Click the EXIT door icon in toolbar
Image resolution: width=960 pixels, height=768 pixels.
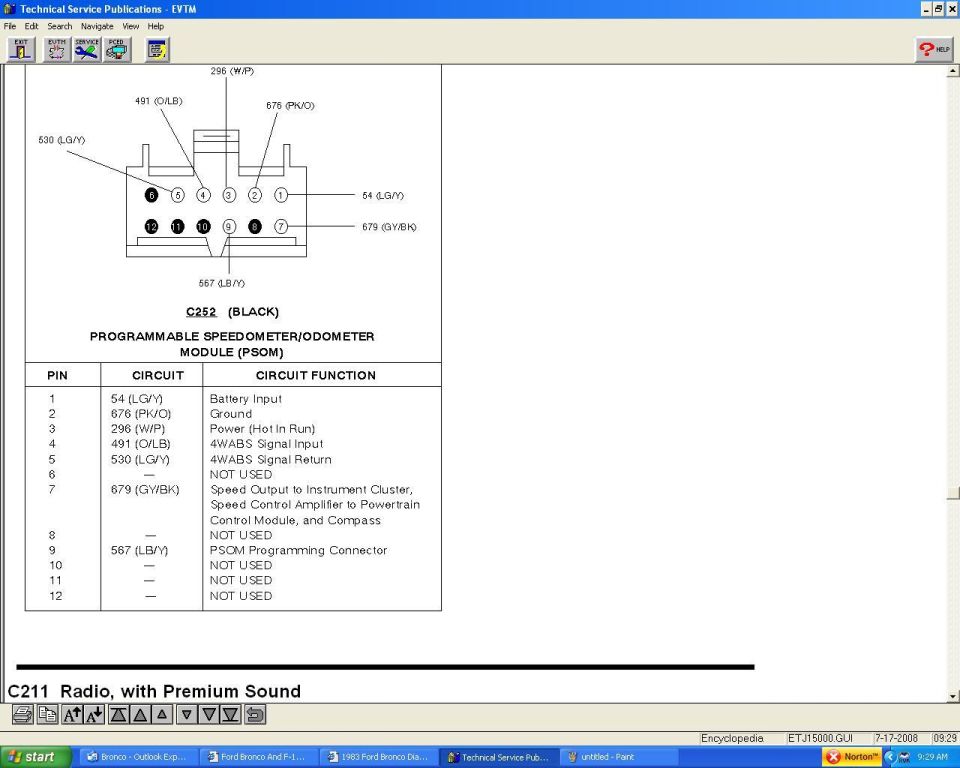(21, 50)
